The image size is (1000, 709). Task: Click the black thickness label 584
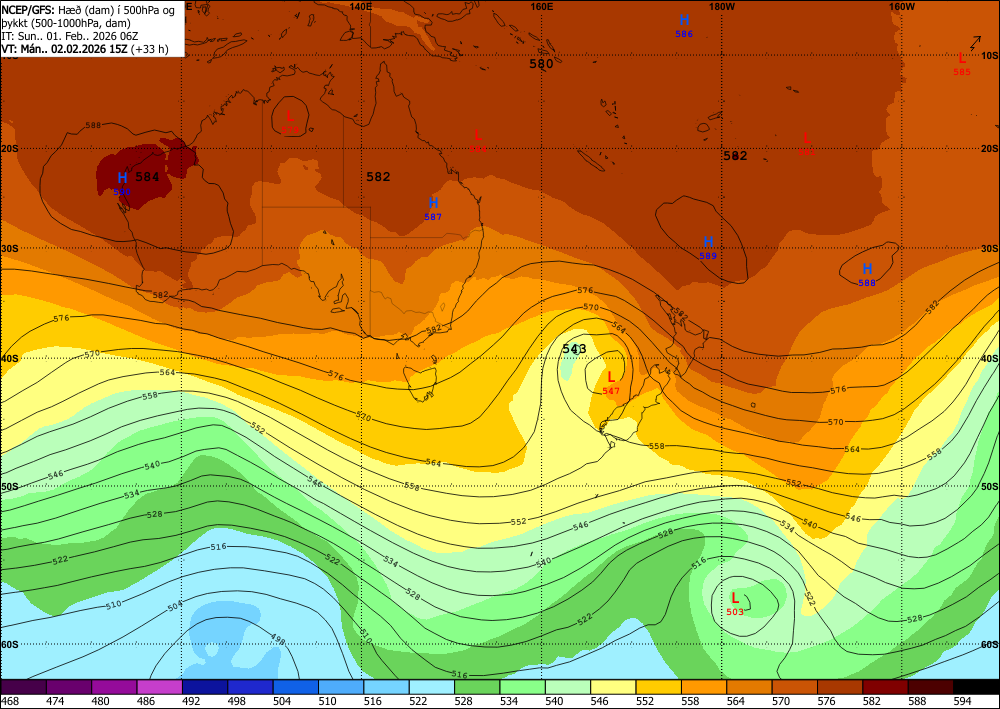coord(147,177)
